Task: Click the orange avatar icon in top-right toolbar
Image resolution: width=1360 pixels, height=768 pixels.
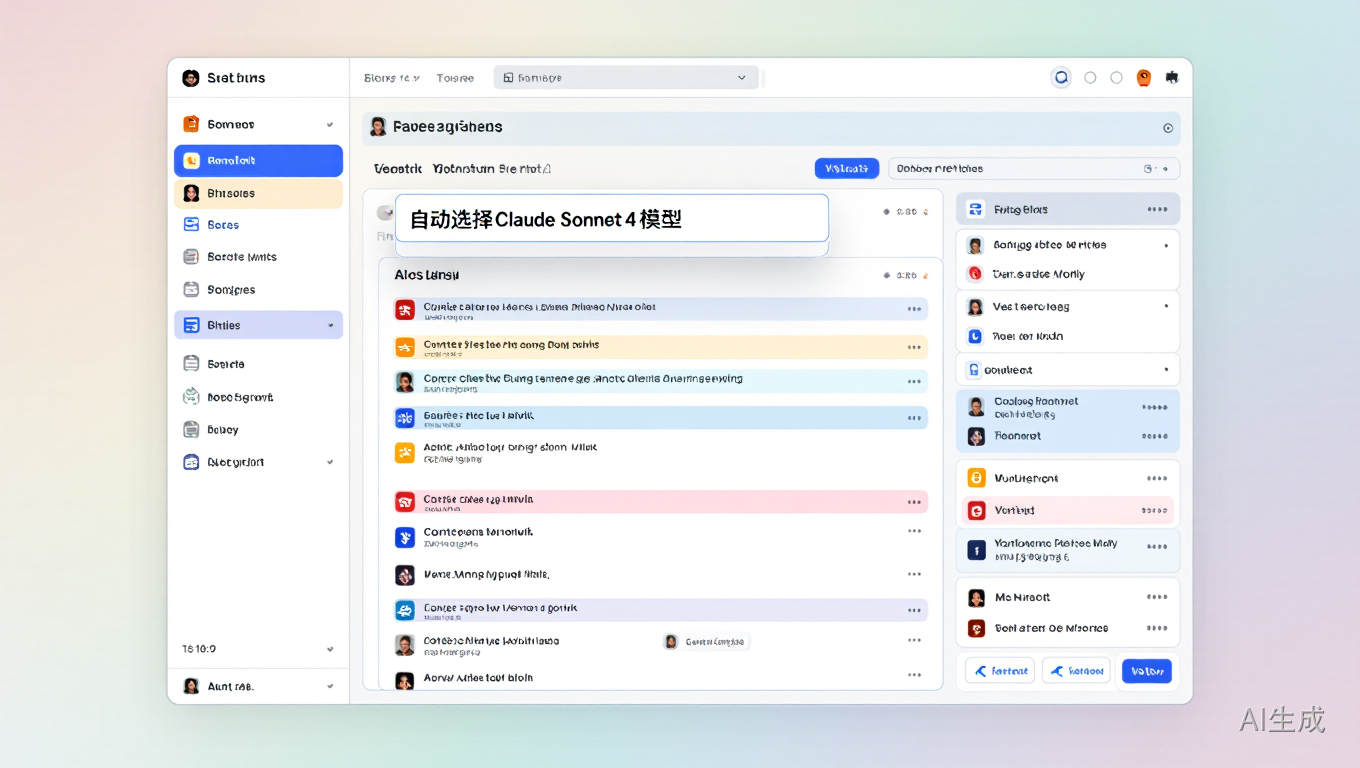Action: click(1144, 77)
